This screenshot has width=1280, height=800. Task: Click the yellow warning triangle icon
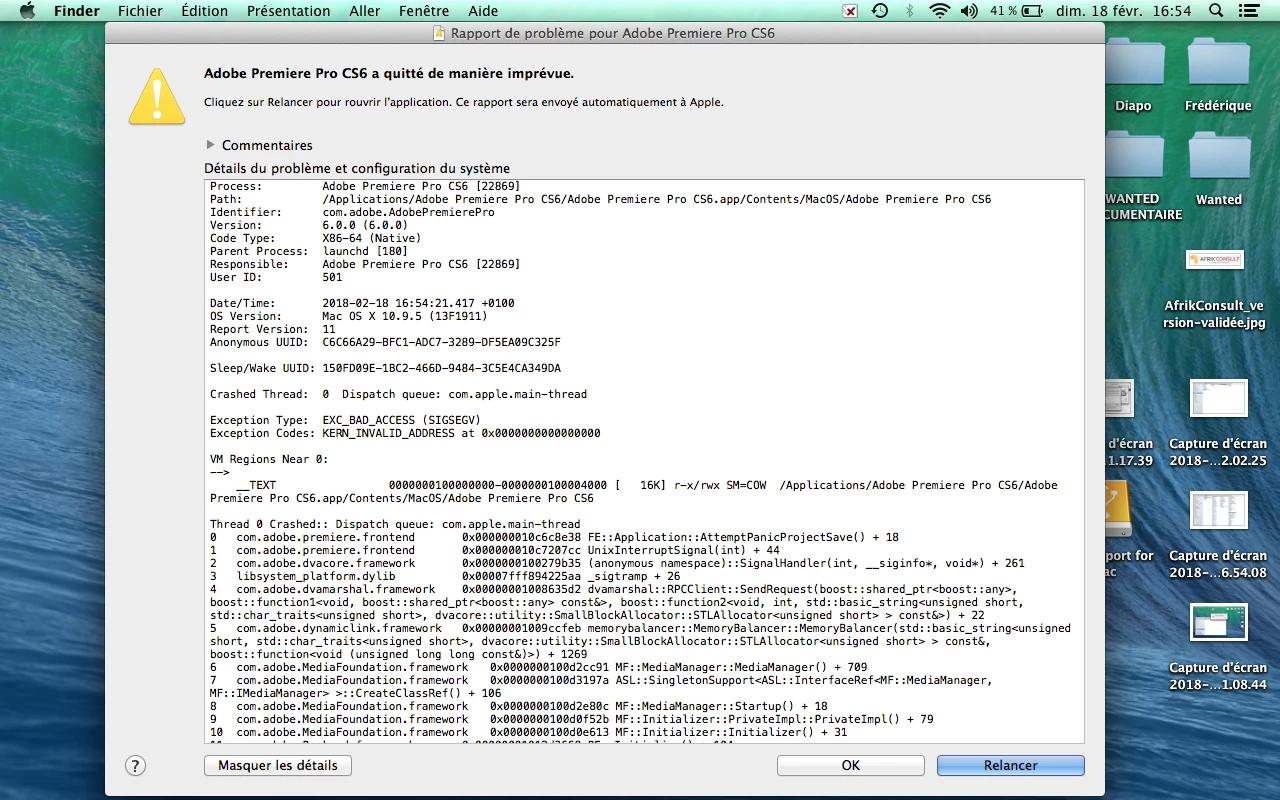coord(157,96)
